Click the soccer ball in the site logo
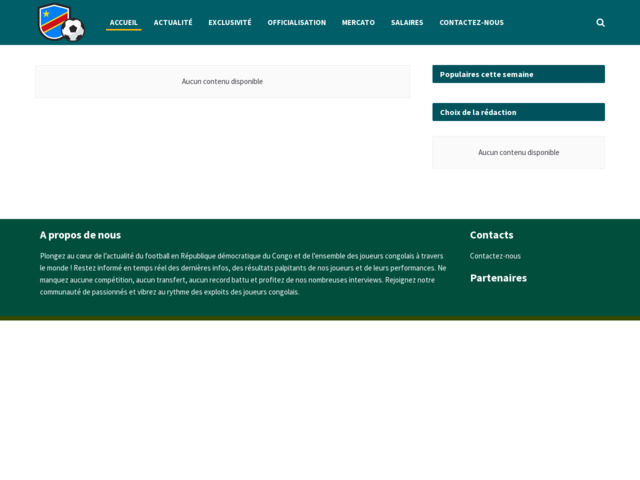Viewport: 640px width, 480px height. (73, 31)
